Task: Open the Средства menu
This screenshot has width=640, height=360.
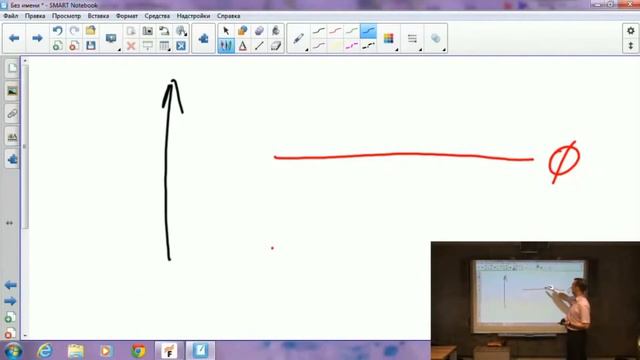Action: 157,16
